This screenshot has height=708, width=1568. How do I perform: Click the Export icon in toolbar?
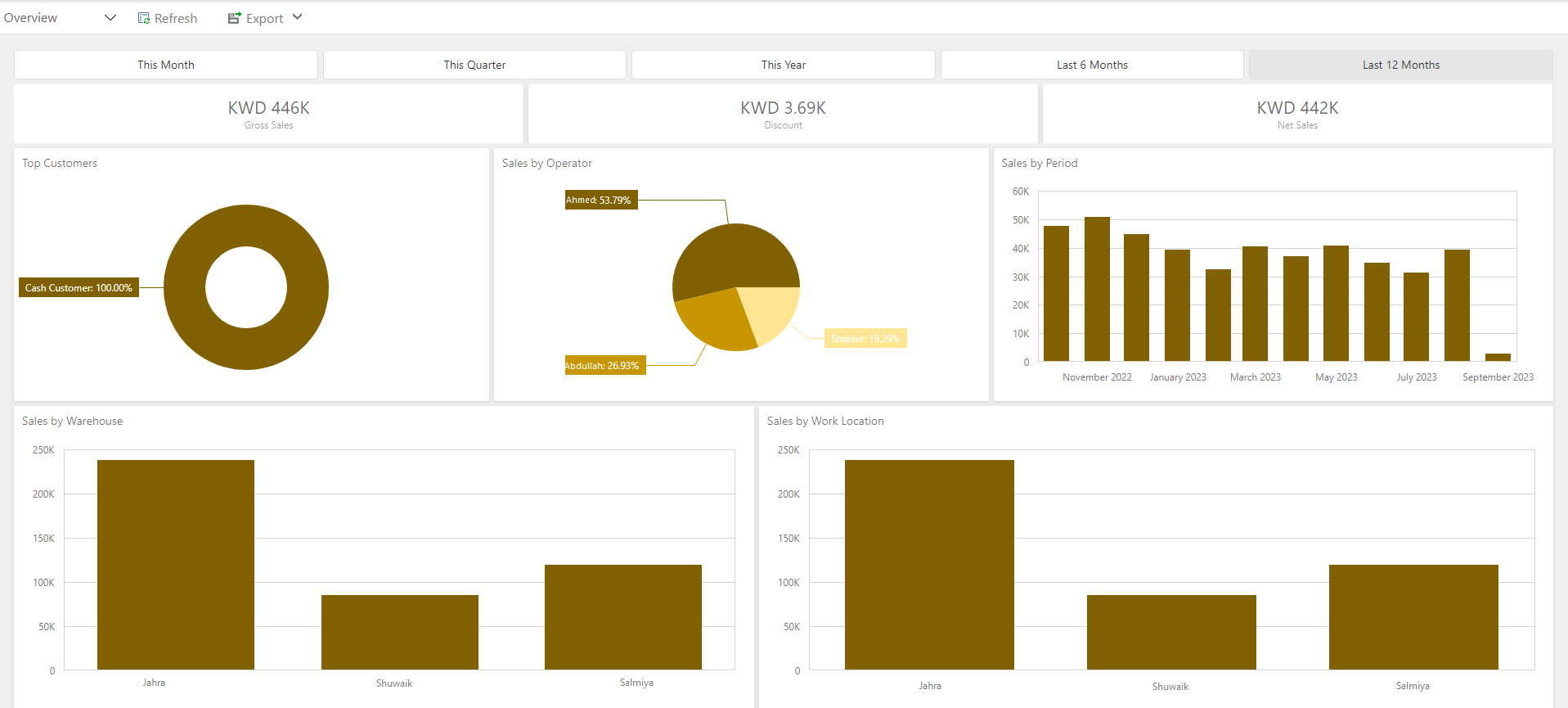tap(234, 18)
